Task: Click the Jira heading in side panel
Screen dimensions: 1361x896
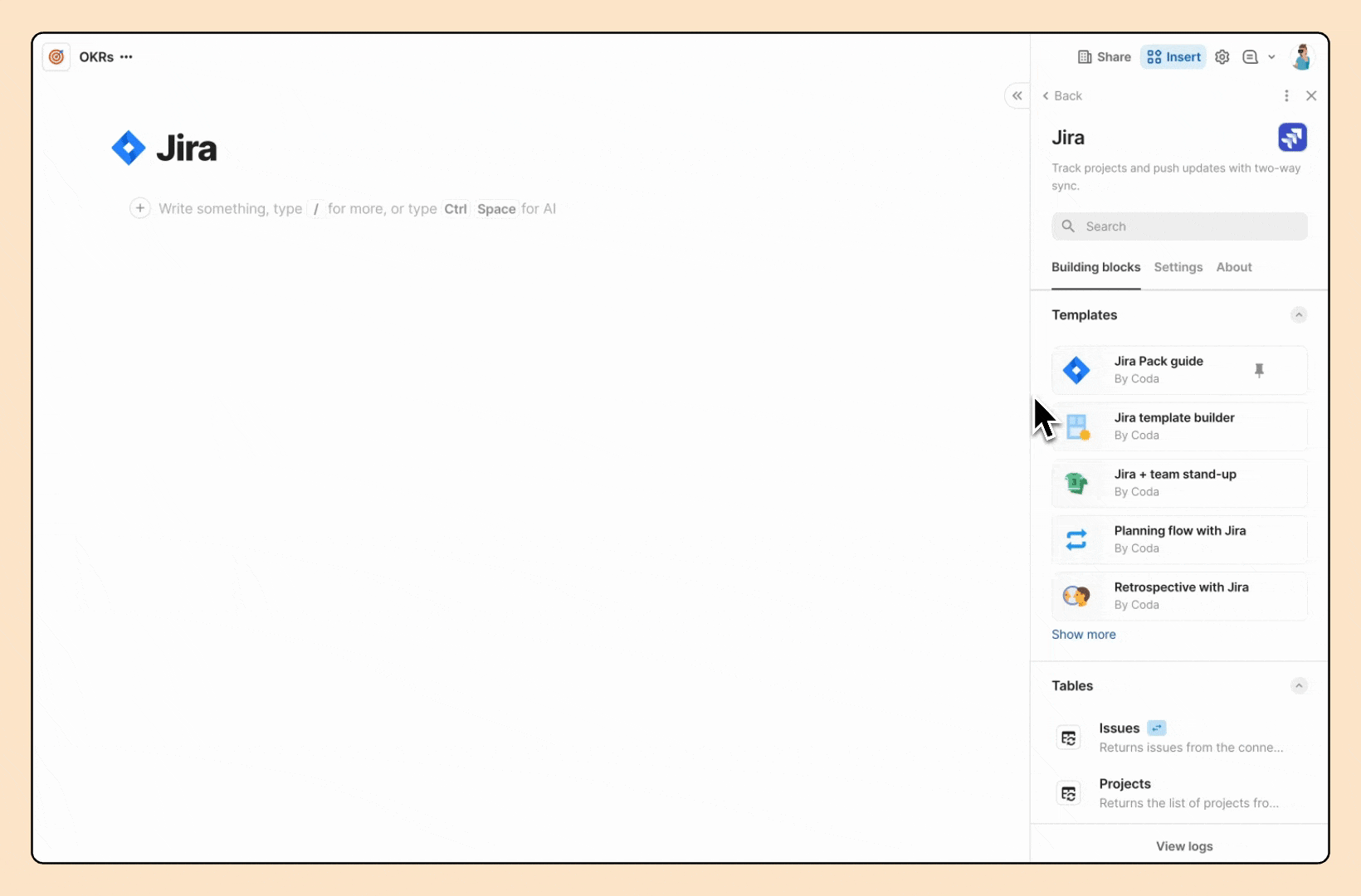Action: tap(1068, 138)
